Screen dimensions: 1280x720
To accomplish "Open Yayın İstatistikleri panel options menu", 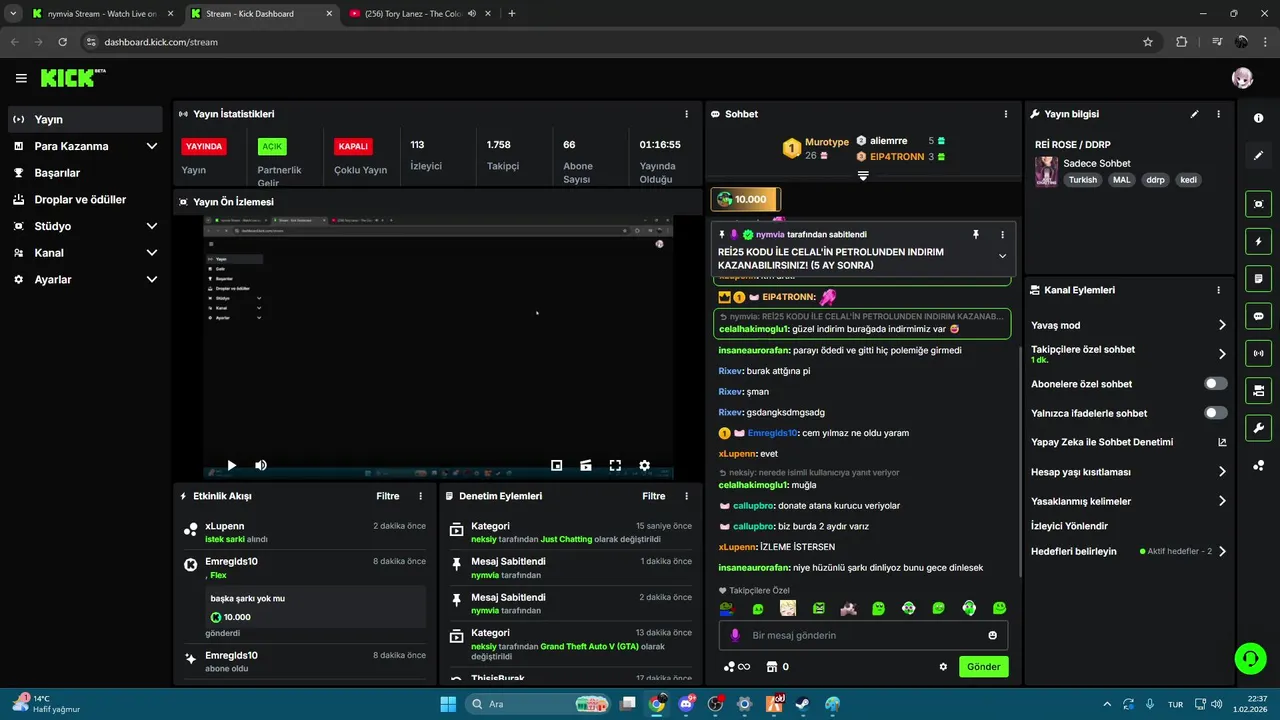I will [686, 114].
